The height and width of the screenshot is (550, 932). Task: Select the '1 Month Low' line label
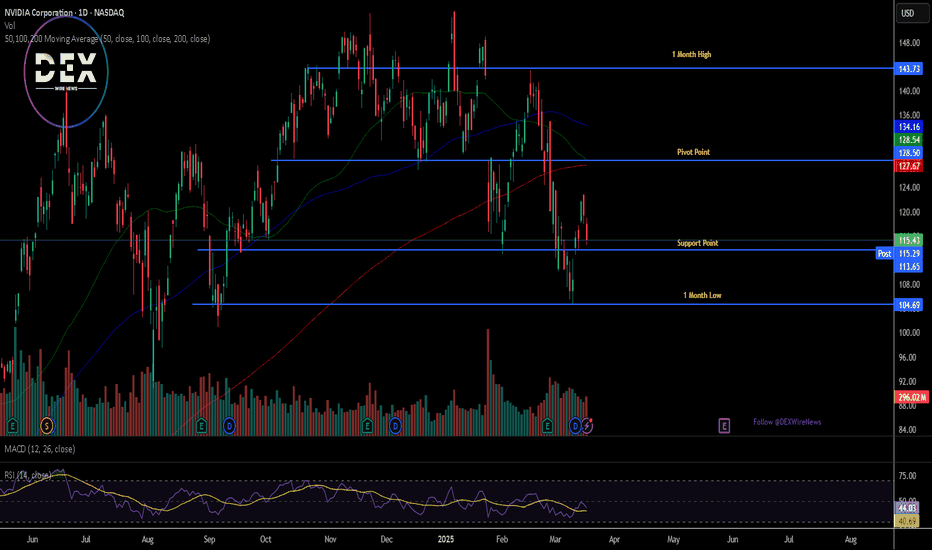(x=702, y=296)
